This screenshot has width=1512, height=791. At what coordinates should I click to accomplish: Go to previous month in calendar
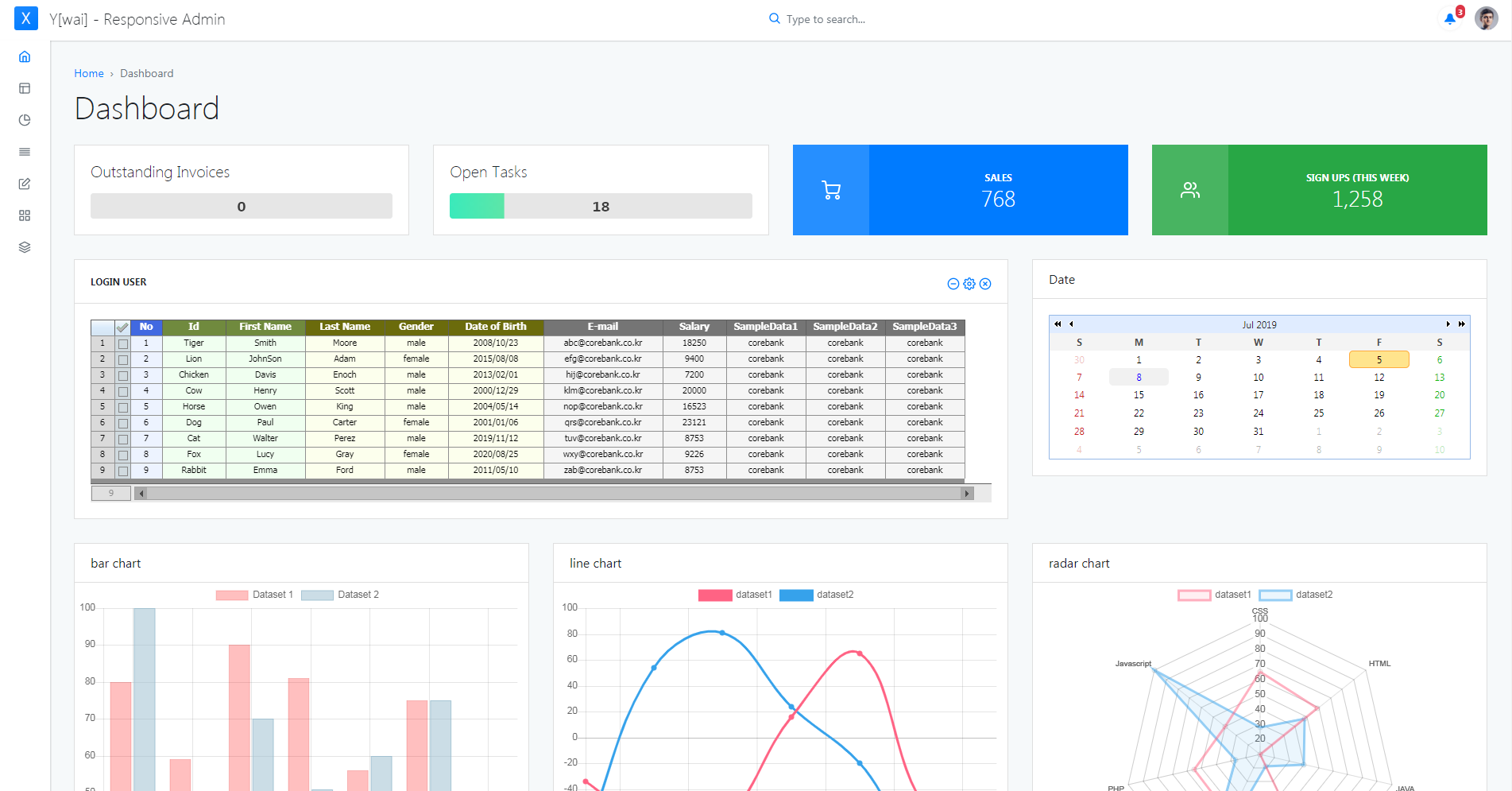click(x=1071, y=324)
